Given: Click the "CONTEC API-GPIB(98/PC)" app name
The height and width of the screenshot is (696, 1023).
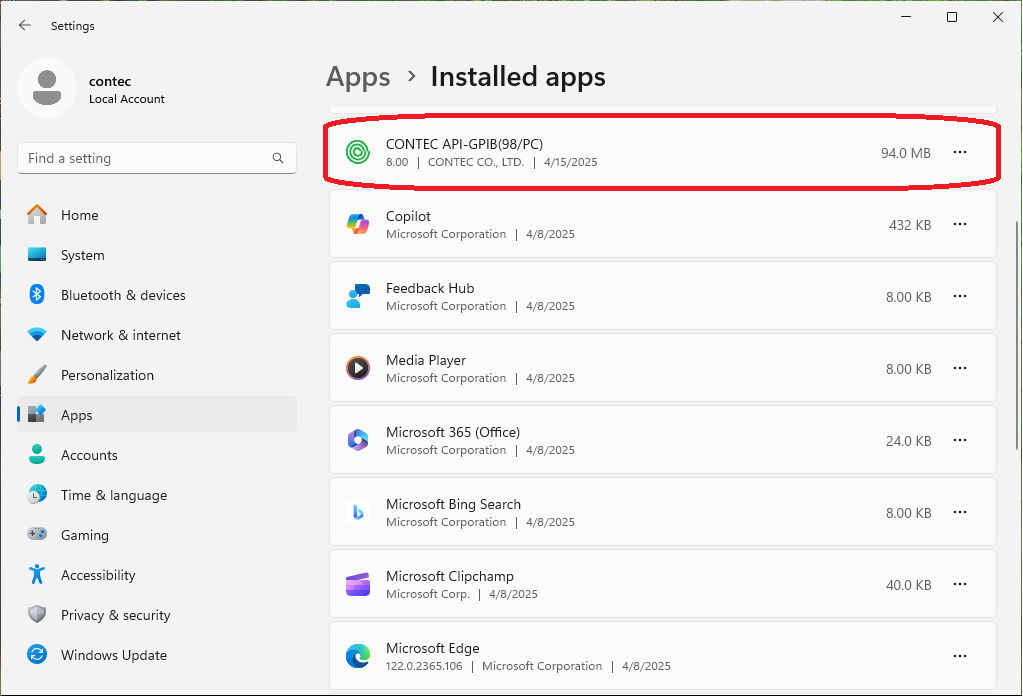Looking at the screenshot, I should pyautogui.click(x=465, y=144).
